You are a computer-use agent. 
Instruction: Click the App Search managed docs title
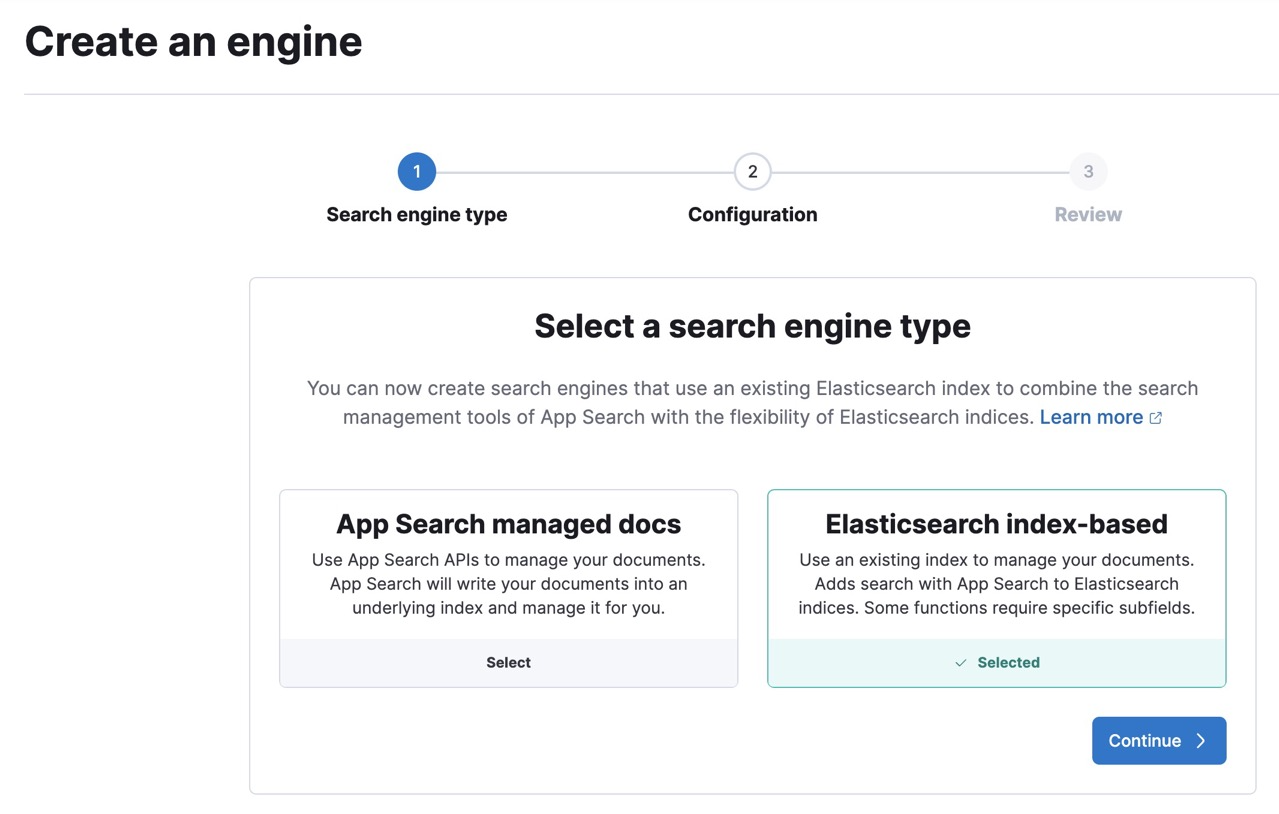coord(508,524)
